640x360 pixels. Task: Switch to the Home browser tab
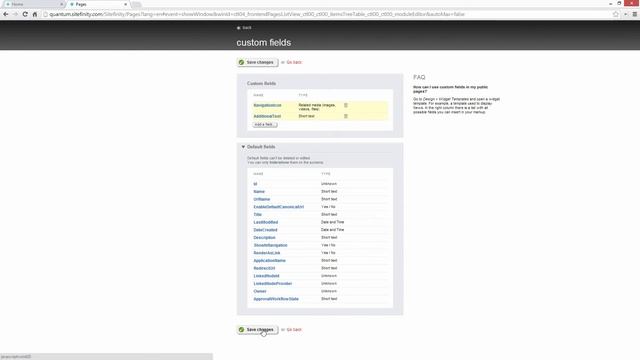[33, 4]
